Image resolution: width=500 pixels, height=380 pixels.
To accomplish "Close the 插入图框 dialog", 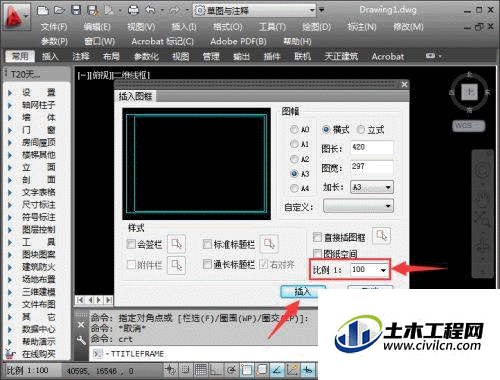I will tap(404, 84).
